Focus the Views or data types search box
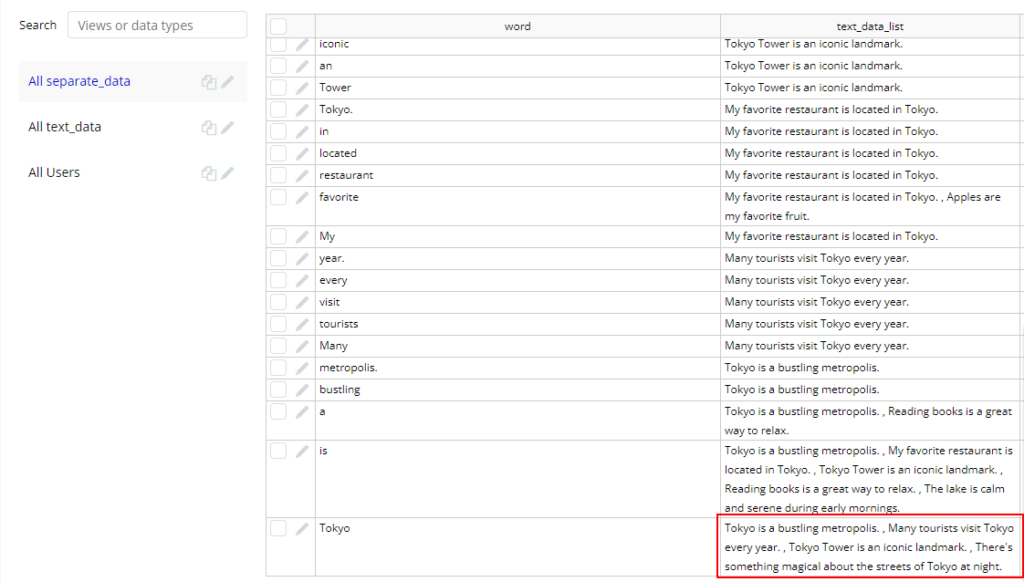 tap(157, 25)
